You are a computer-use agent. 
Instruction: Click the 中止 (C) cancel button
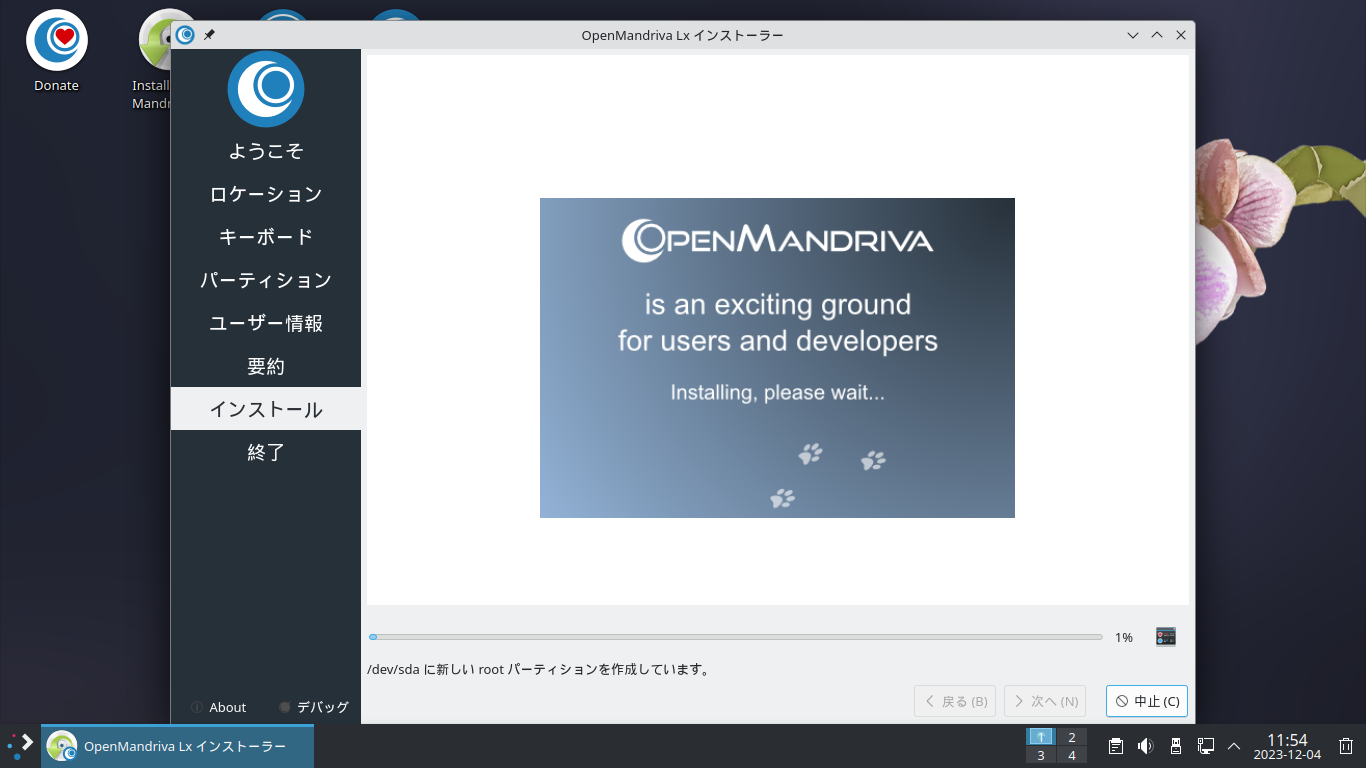click(x=1147, y=701)
